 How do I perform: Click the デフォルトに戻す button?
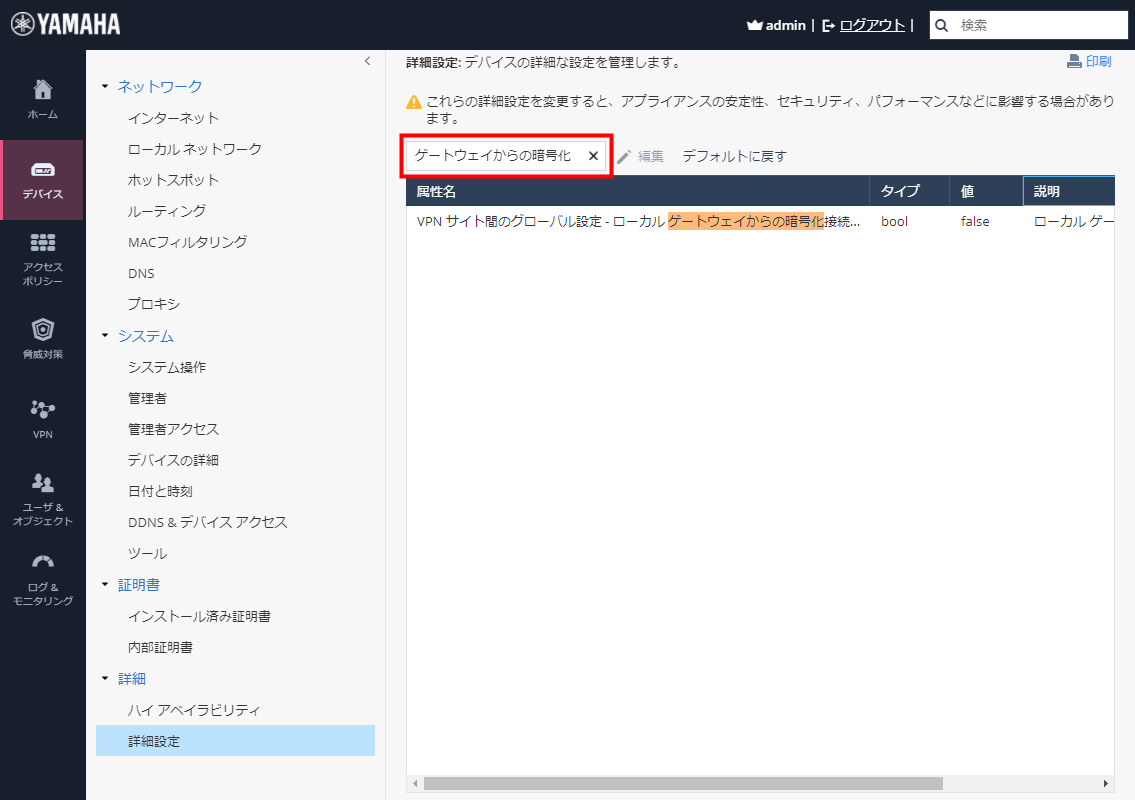pos(732,156)
